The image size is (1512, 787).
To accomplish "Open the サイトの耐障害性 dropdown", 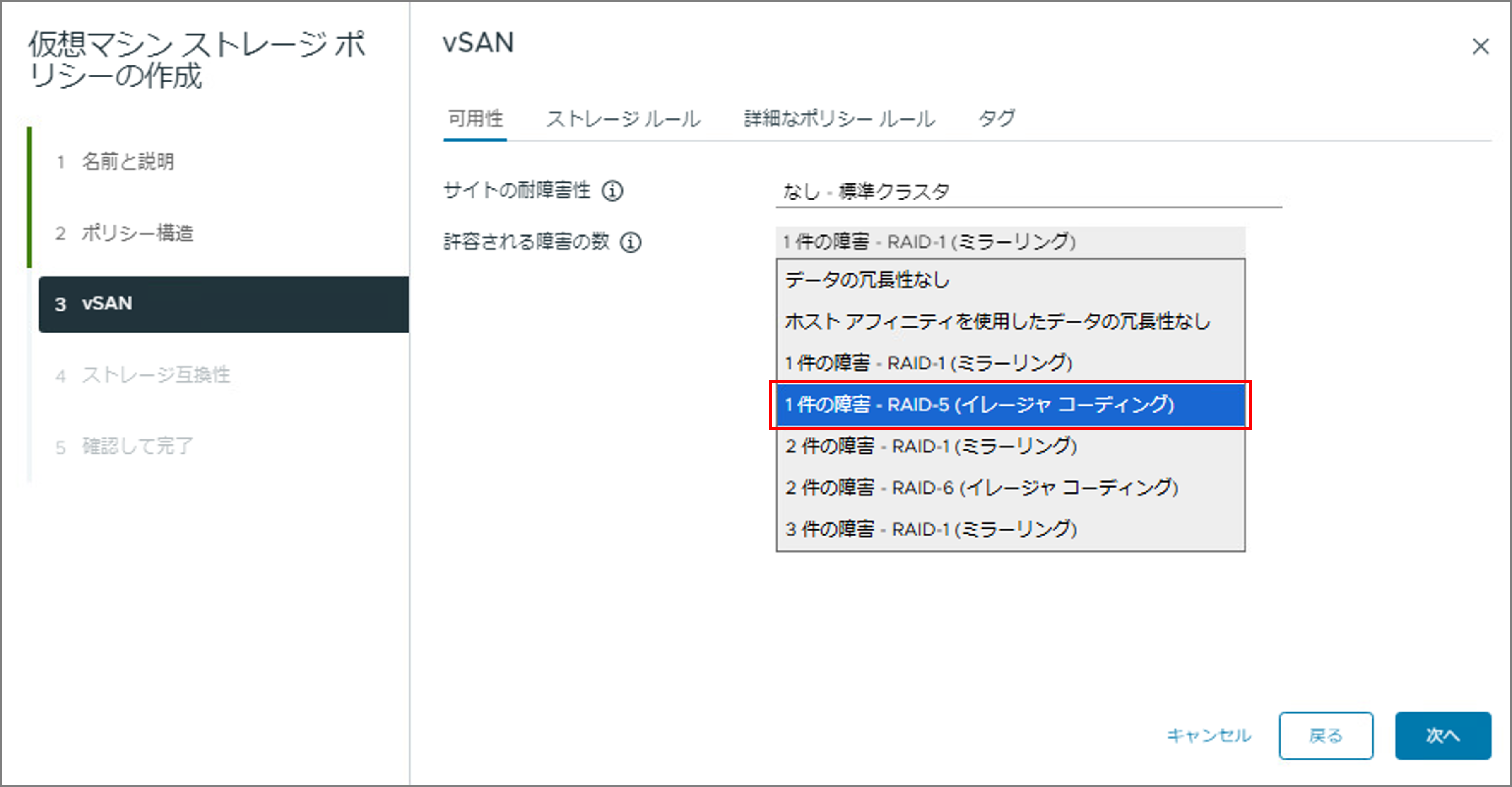I will click(x=1028, y=191).
